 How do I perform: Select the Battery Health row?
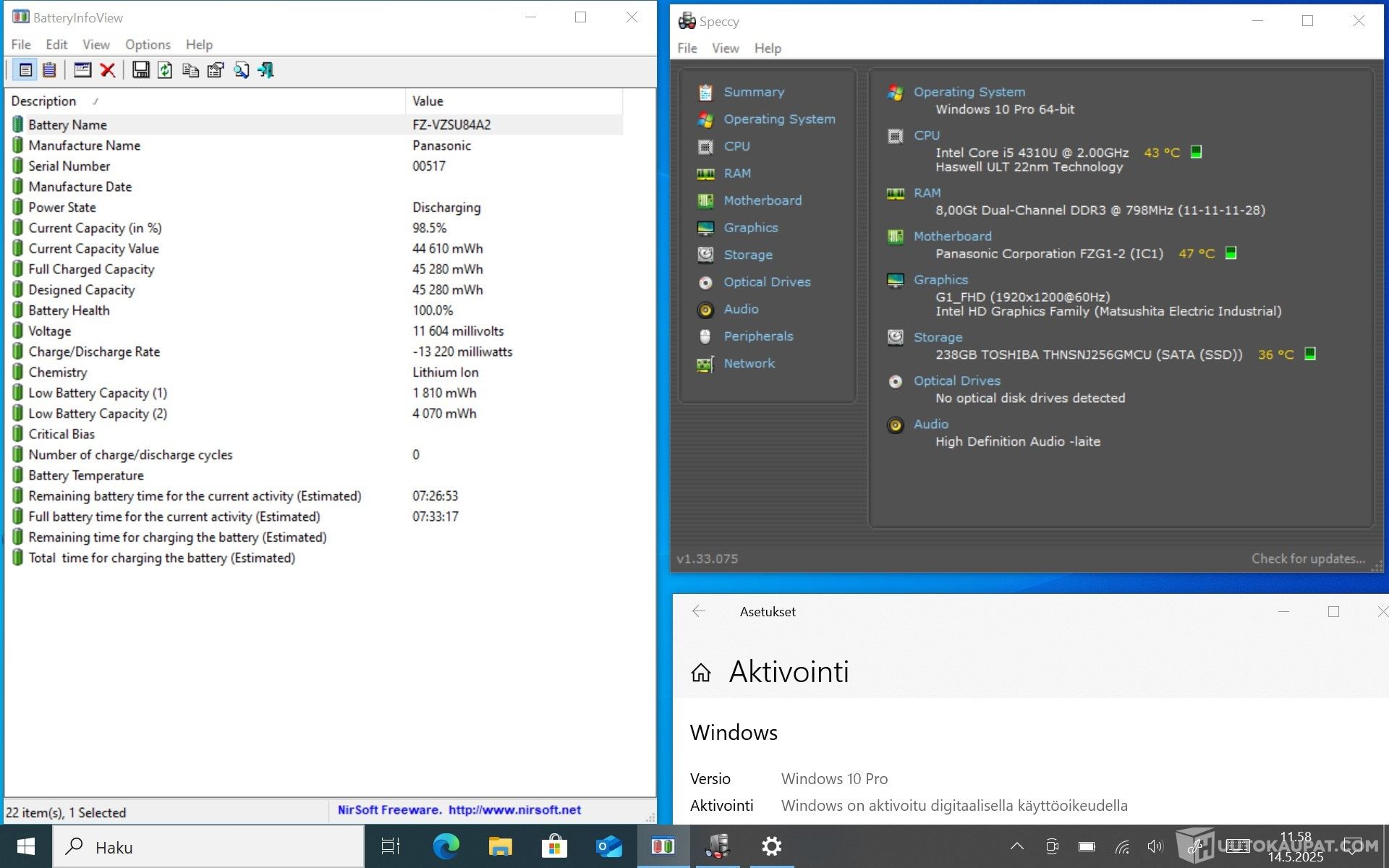tap(316, 310)
